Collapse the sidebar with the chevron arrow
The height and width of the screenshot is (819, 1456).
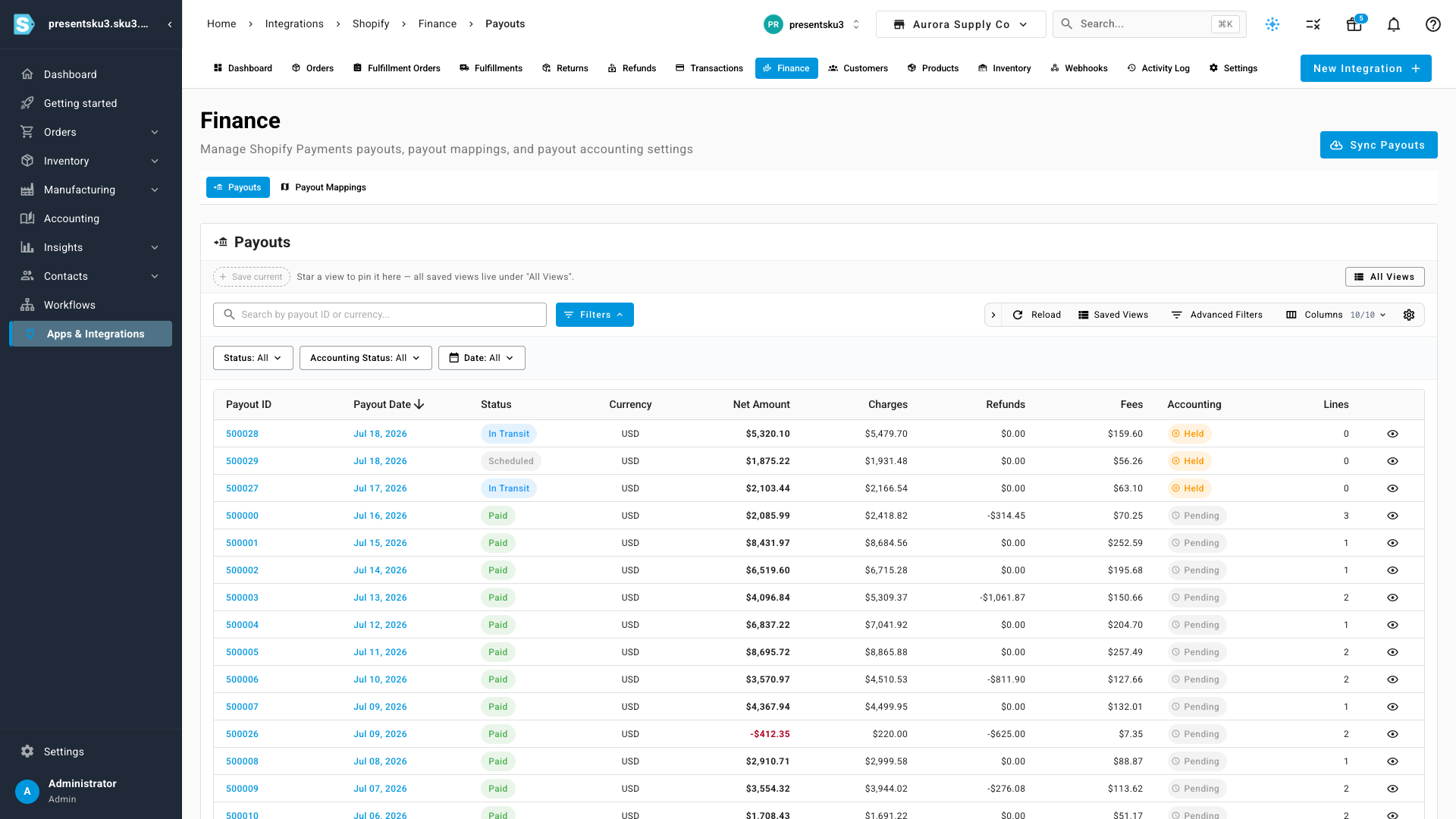pos(170,24)
